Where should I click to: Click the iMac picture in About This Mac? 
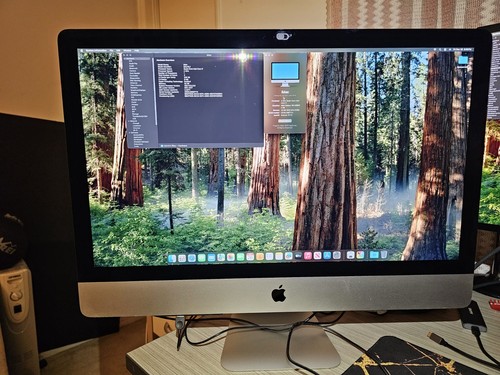pos(285,75)
